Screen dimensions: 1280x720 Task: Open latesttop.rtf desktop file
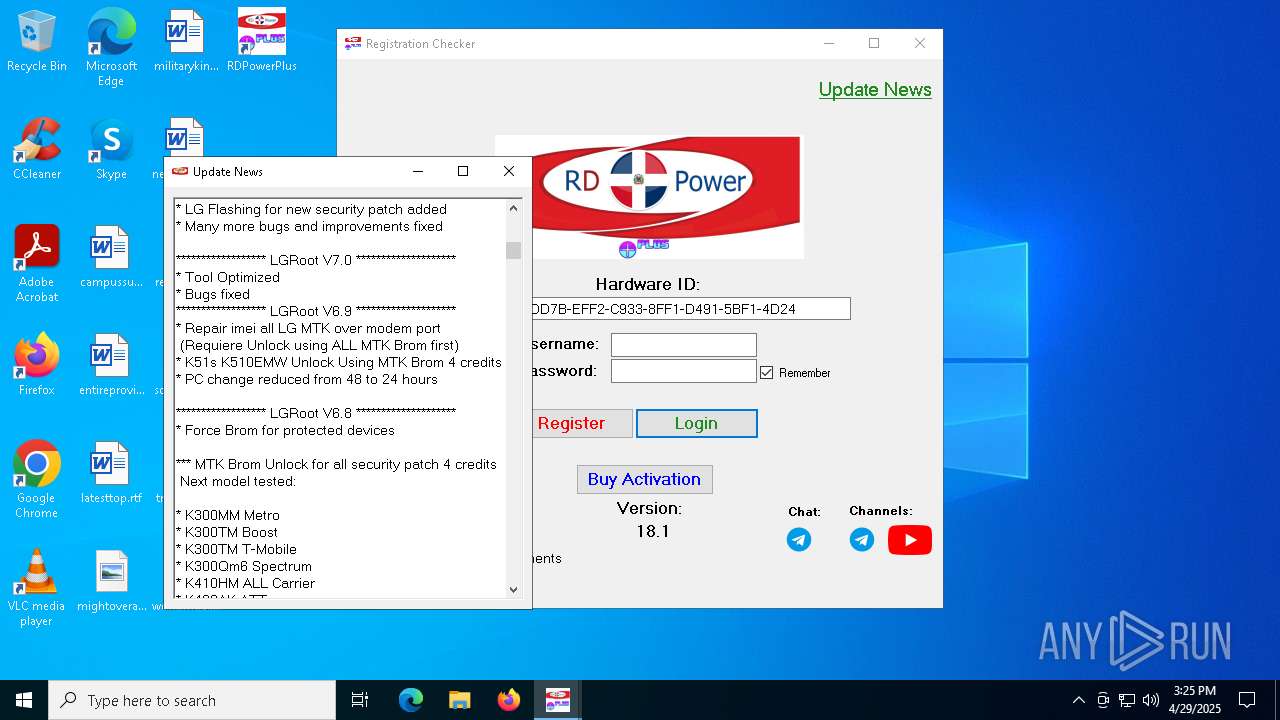pyautogui.click(x=111, y=473)
